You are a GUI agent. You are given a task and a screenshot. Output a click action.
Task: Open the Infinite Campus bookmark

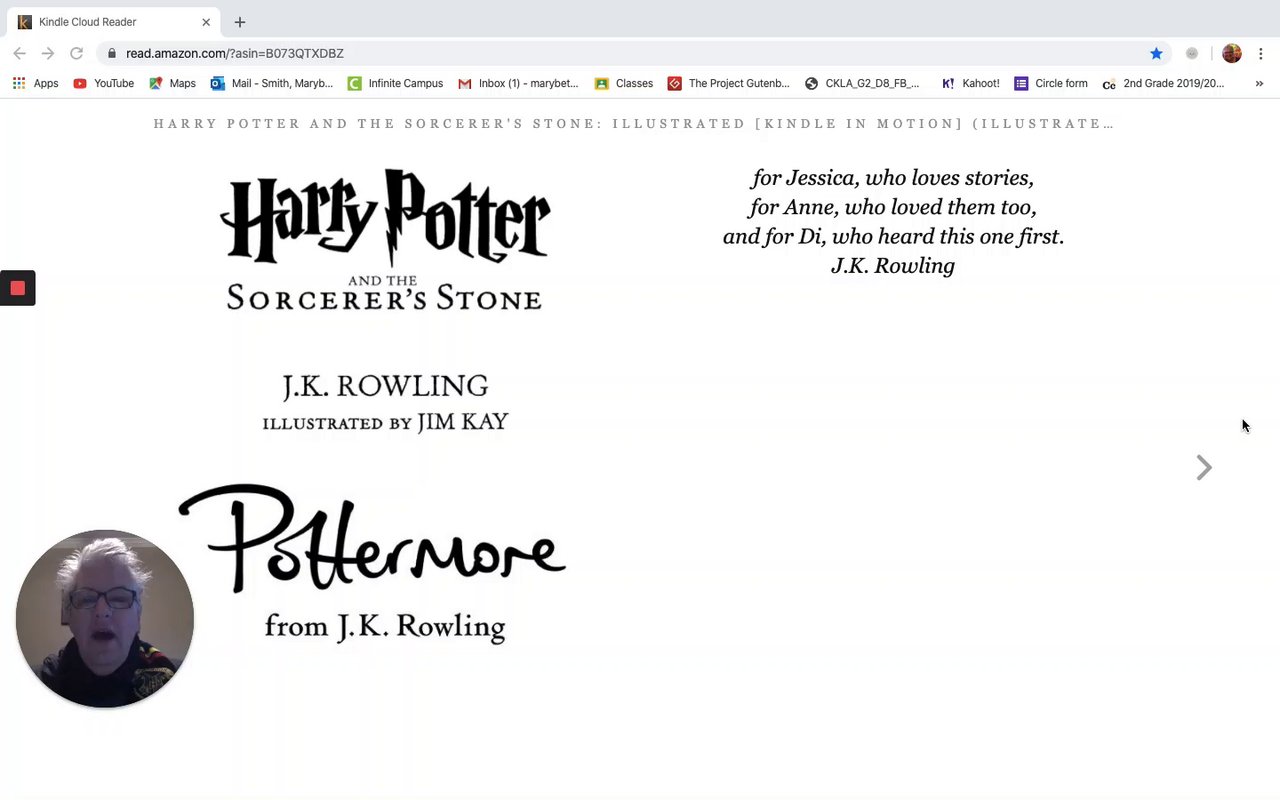(x=395, y=83)
